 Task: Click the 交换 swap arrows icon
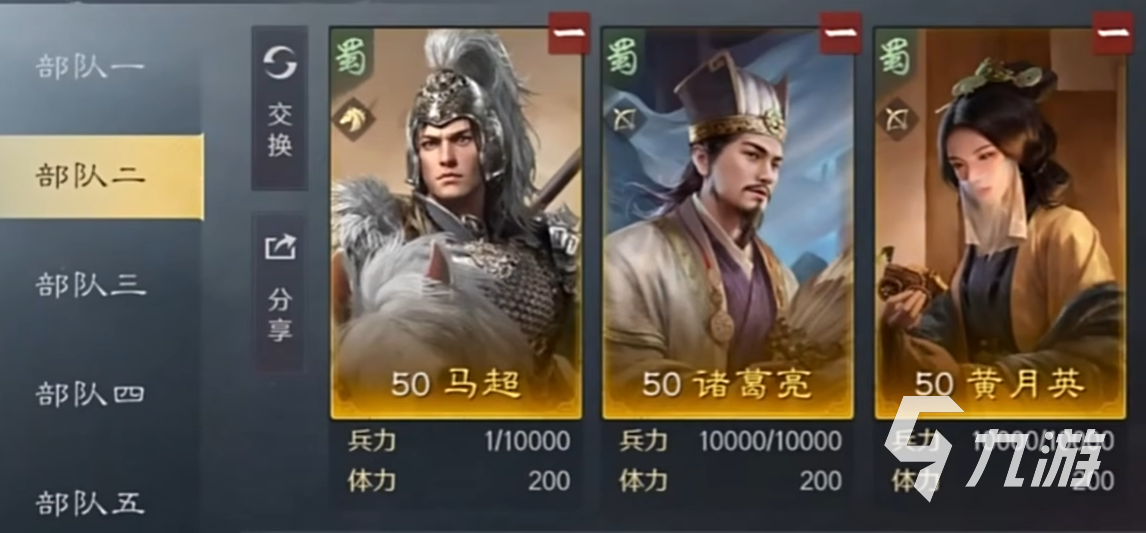pos(280,63)
